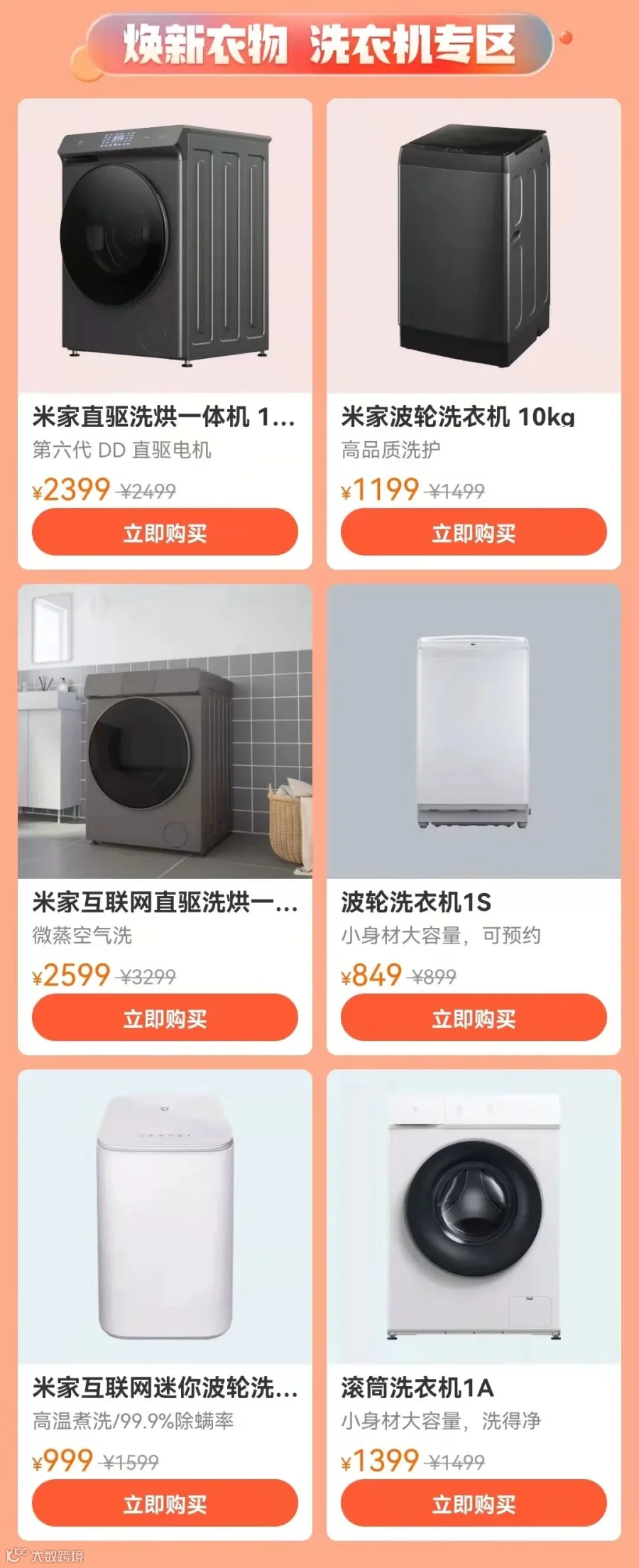This screenshot has width=639, height=1568.
Task: Open the white mini top-load washer image
Action: point(165,1217)
